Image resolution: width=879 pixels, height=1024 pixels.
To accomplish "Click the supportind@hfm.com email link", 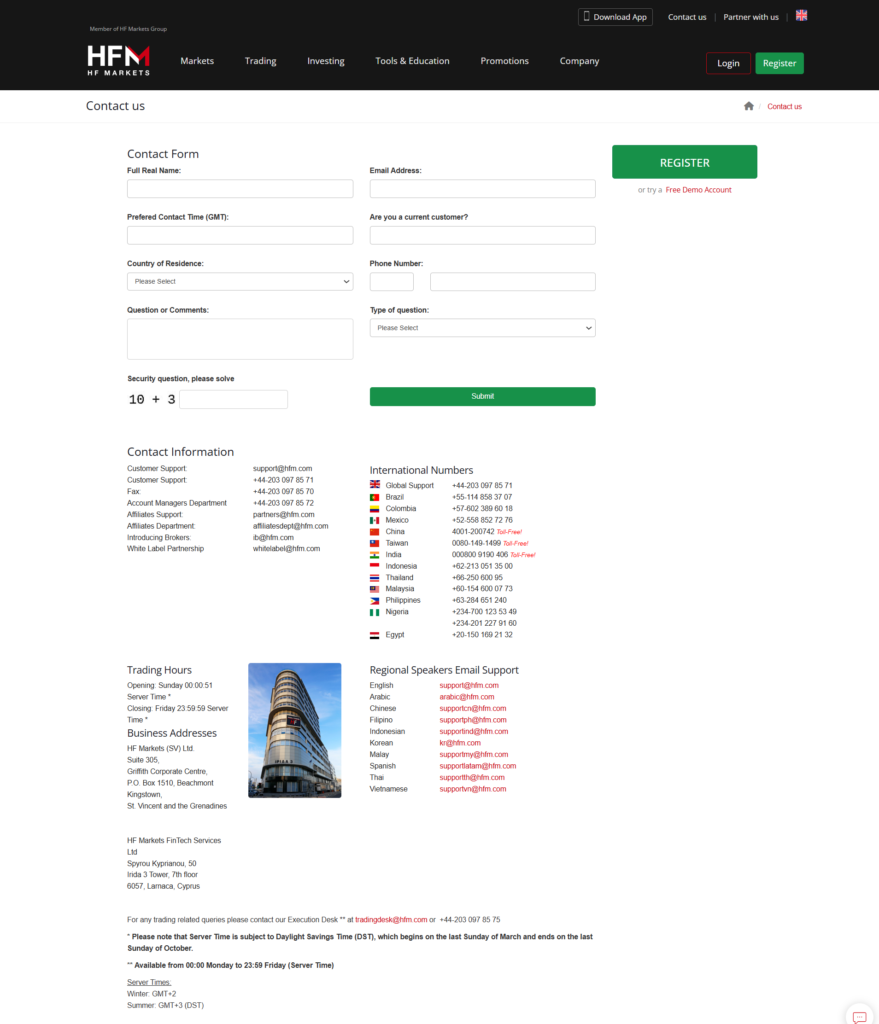I will [x=473, y=731].
